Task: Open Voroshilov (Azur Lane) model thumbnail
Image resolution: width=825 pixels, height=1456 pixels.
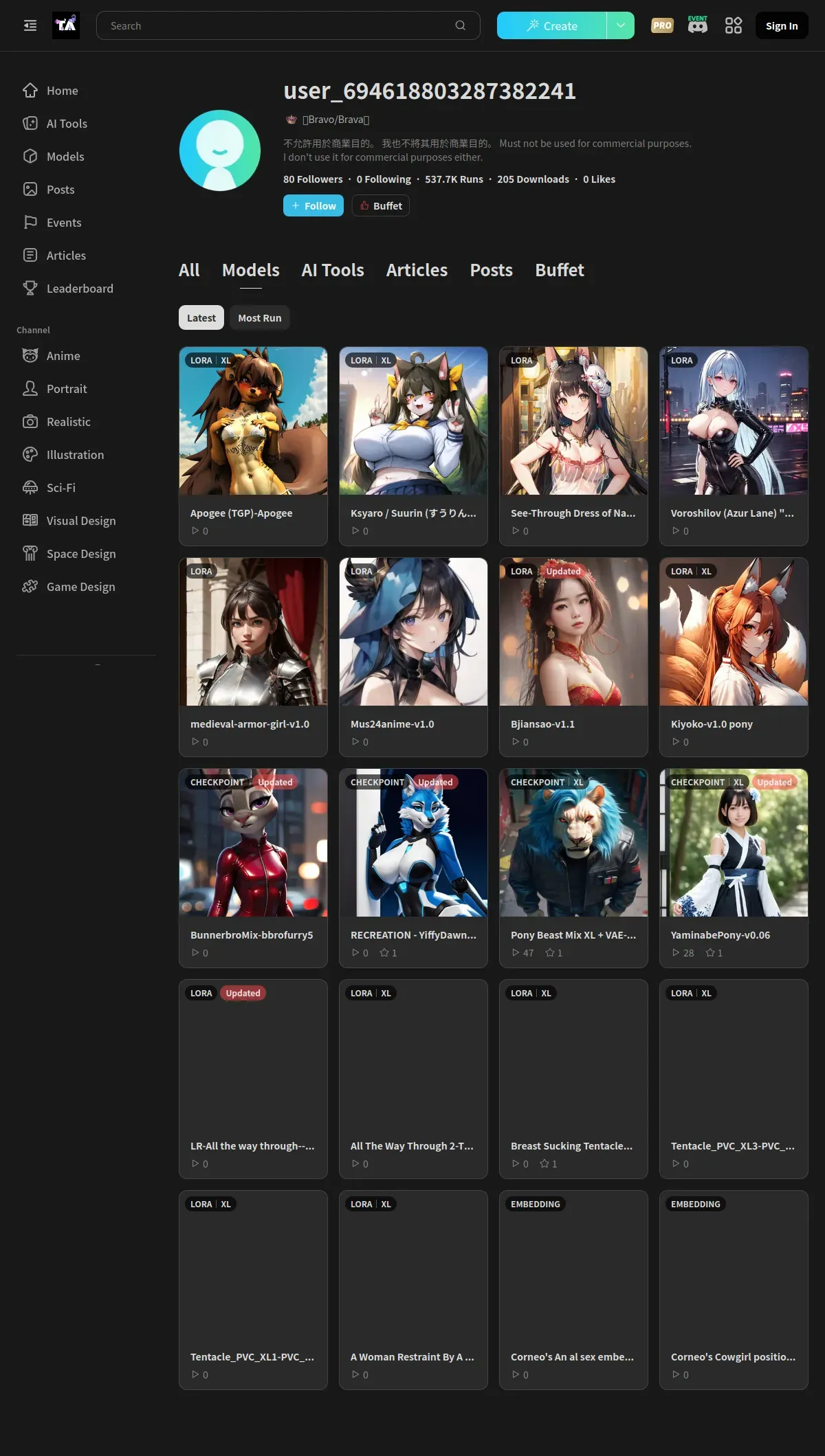Action: [734, 421]
